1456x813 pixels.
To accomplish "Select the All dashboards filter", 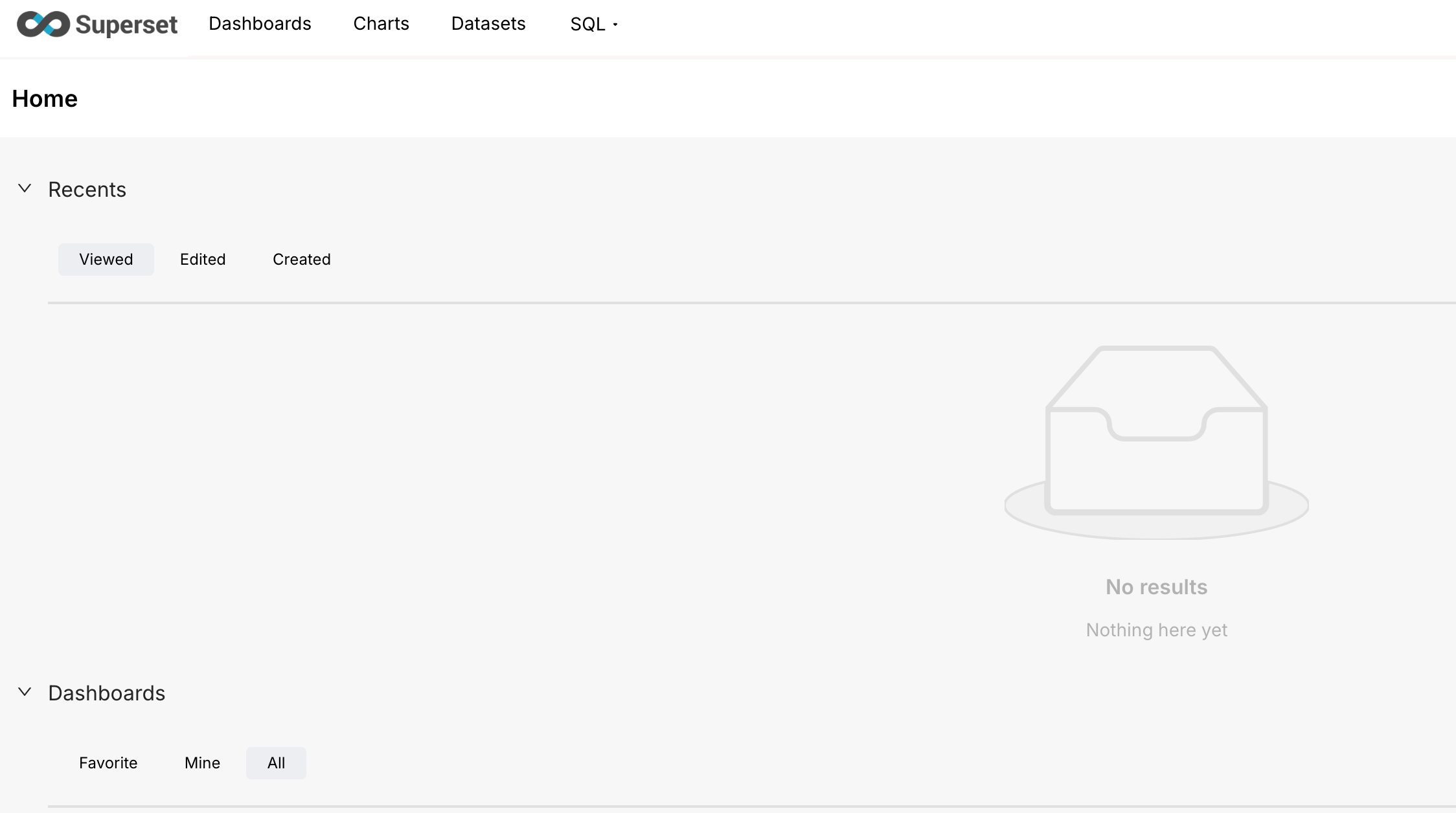I will tap(276, 763).
